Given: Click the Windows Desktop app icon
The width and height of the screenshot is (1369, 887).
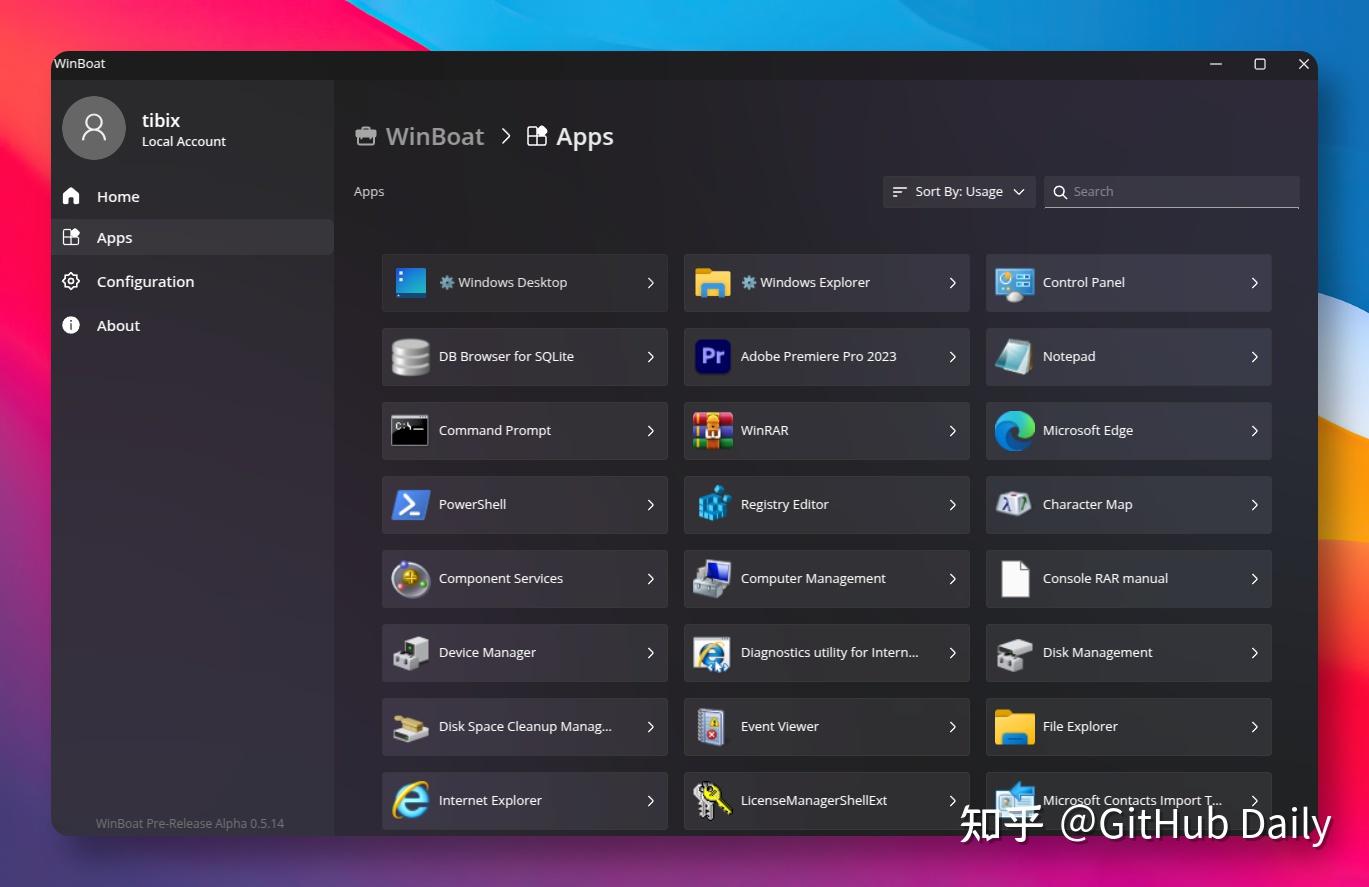Looking at the screenshot, I should [x=411, y=283].
